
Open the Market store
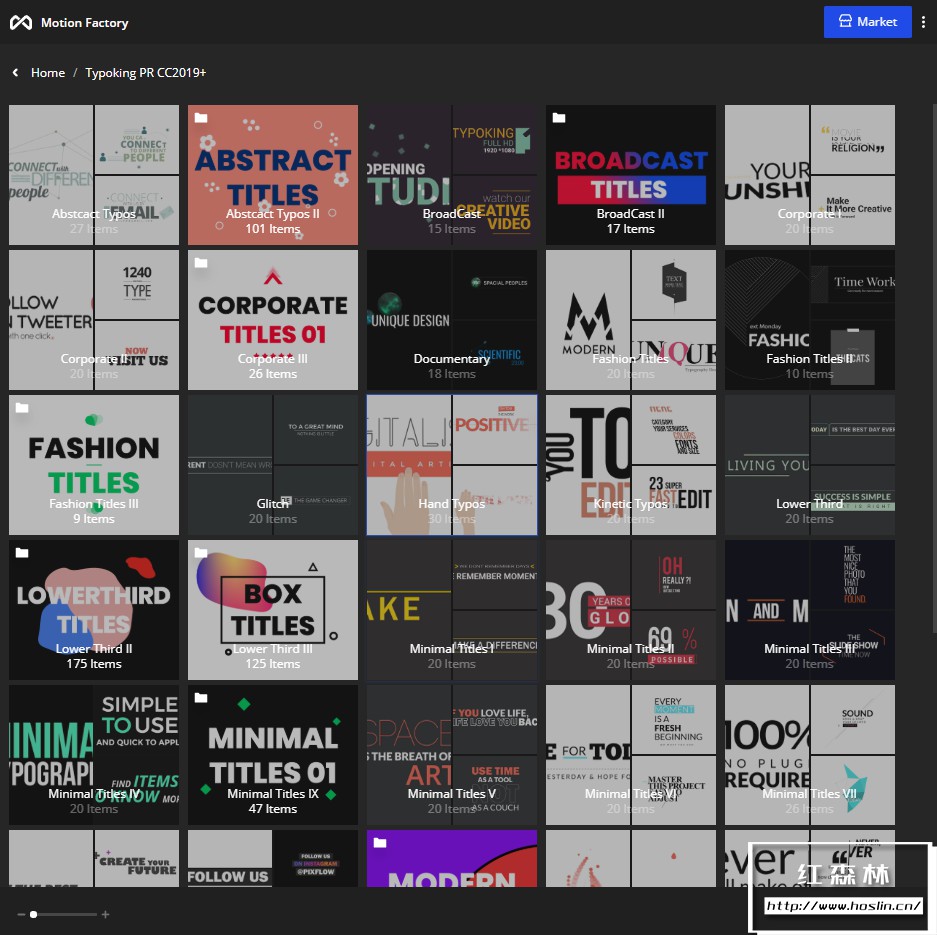click(868, 22)
